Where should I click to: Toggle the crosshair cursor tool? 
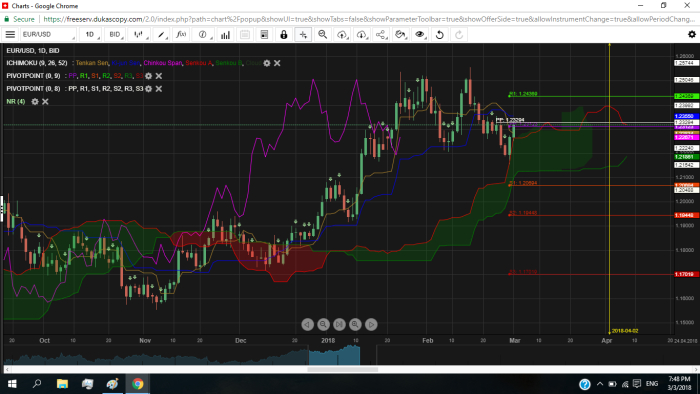point(303,34)
